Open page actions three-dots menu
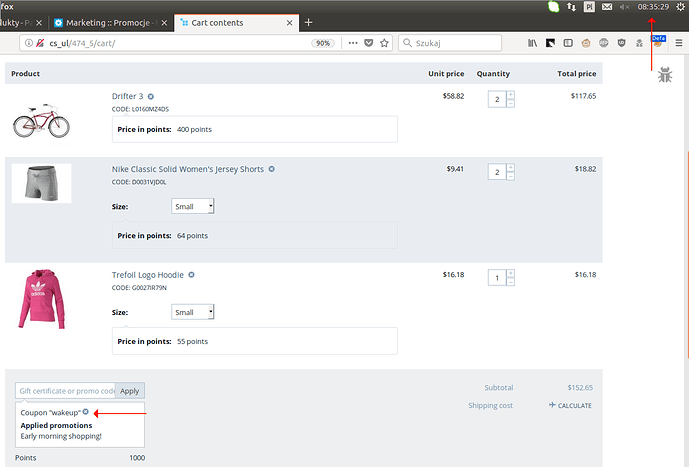Screen dimensions: 689x467 pos(353,43)
